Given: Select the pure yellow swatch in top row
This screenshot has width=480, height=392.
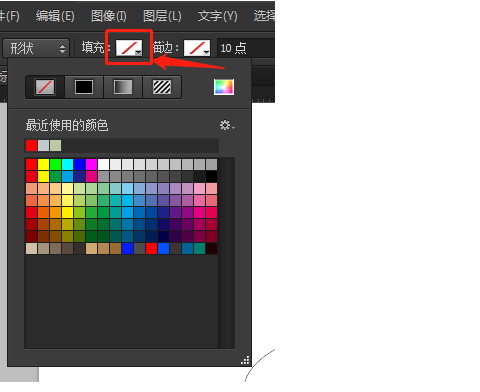Looking at the screenshot, I should tap(43, 164).
